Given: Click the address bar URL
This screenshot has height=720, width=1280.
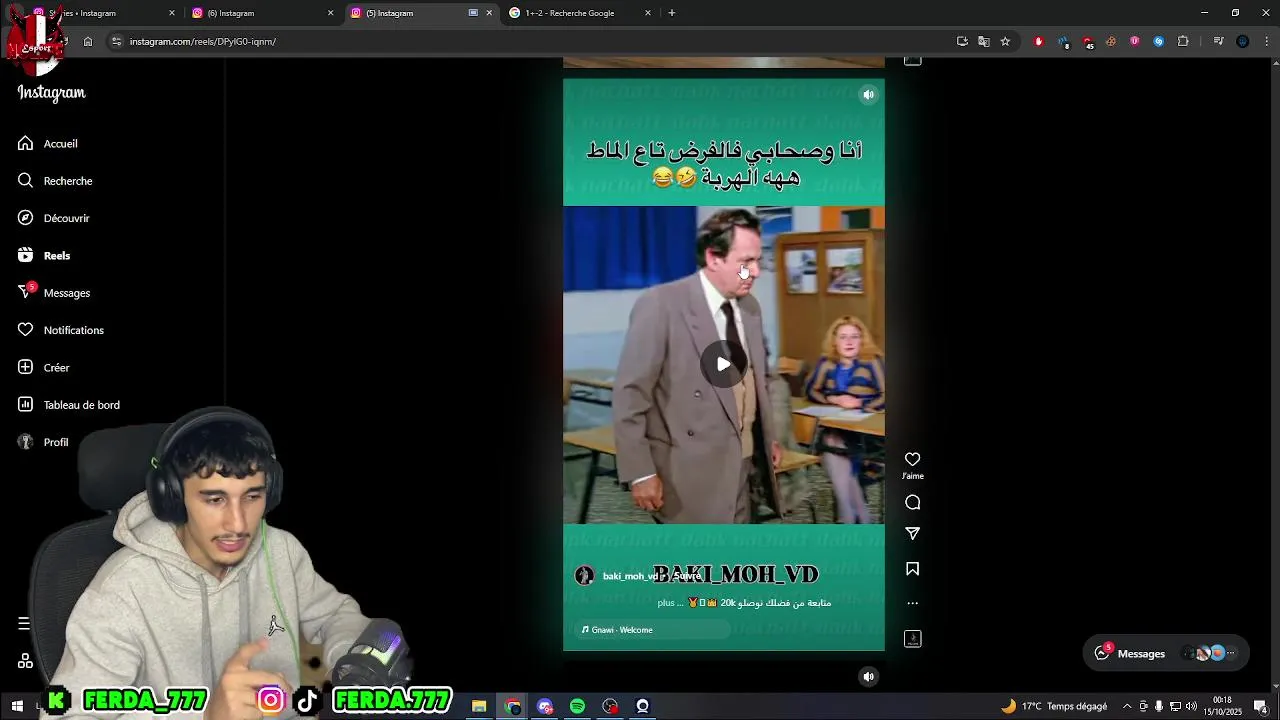Looking at the screenshot, I should pos(203,42).
